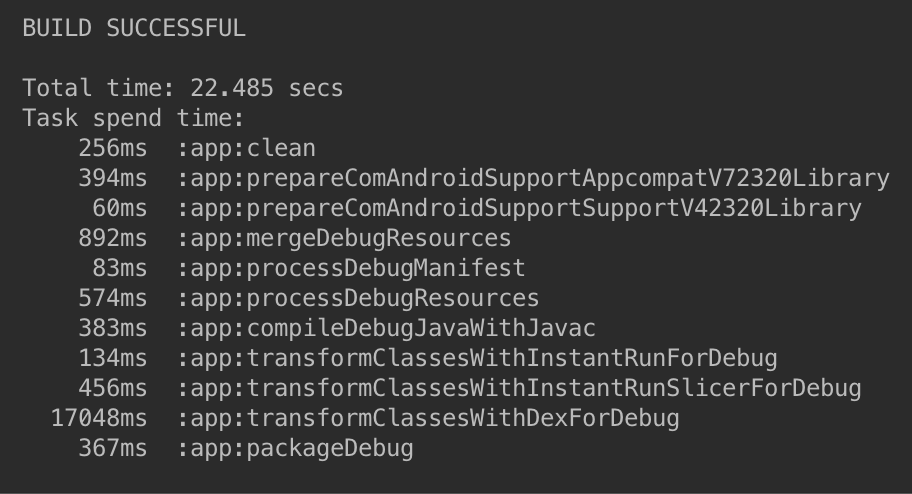Click the 17048ms duration value
912x494 pixels.
coord(98,418)
